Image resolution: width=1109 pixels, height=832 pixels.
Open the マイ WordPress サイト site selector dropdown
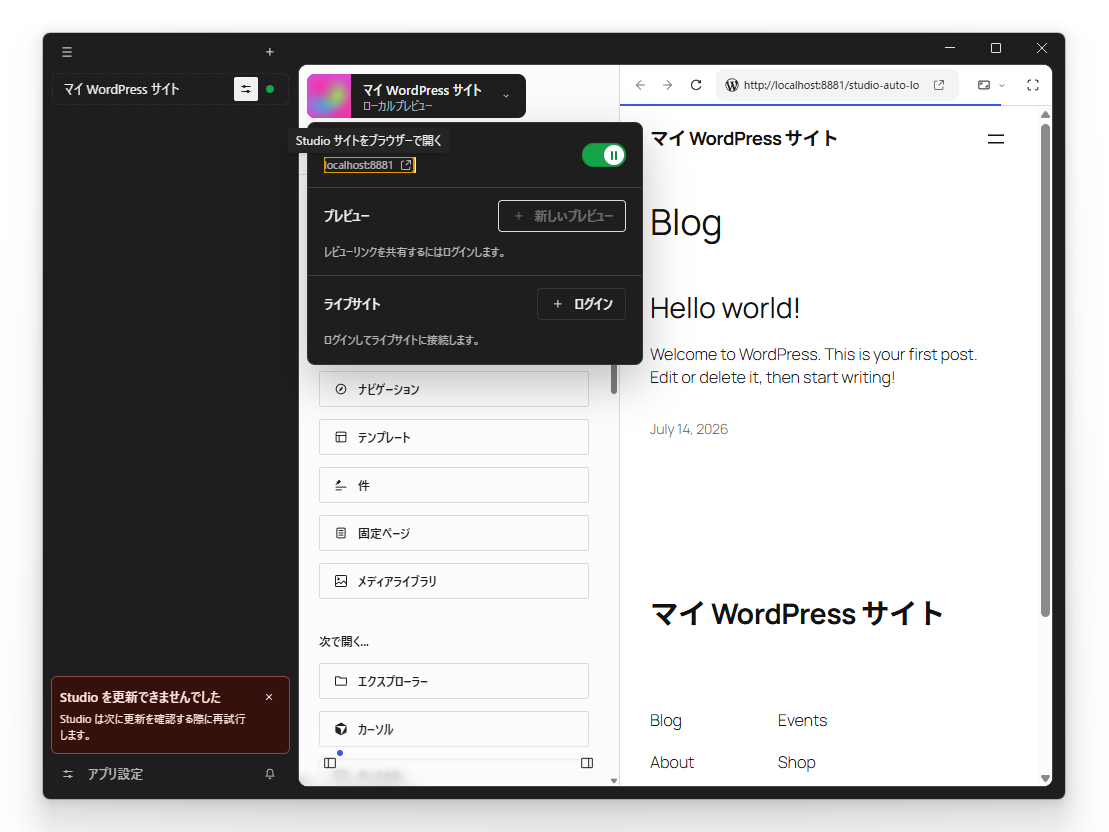coord(417,96)
